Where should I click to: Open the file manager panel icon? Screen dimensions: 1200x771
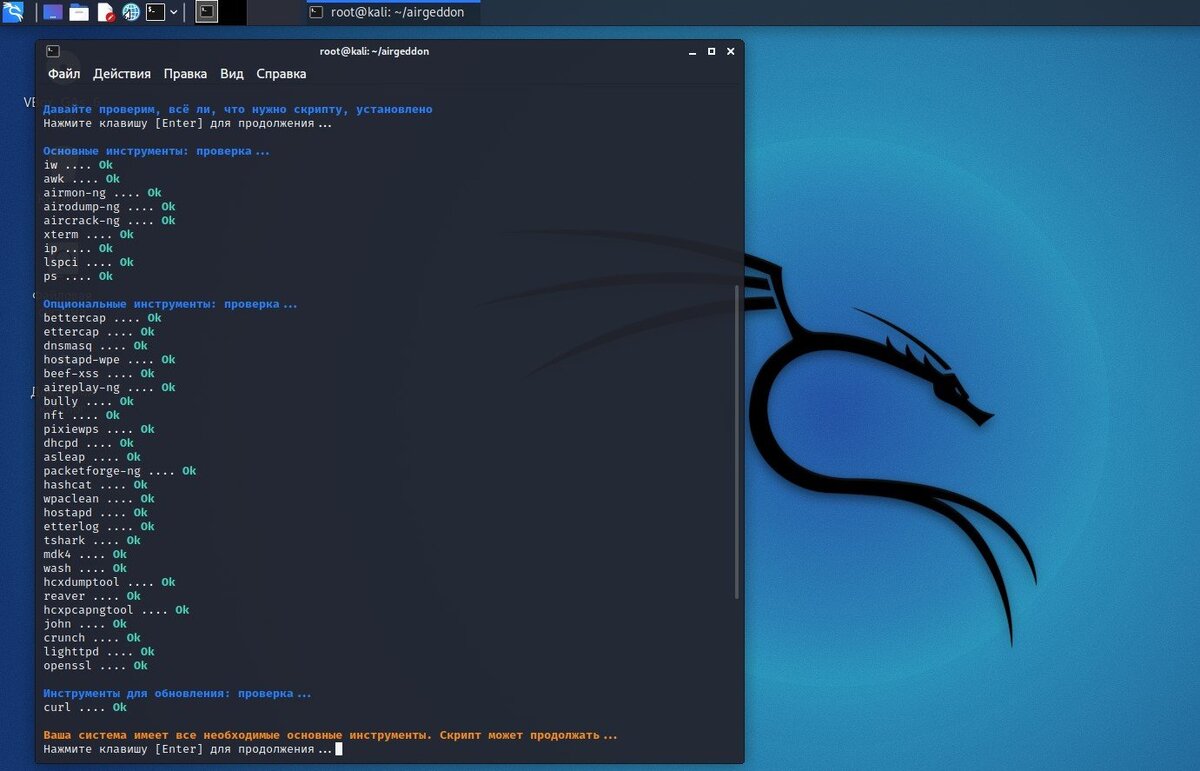pyautogui.click(x=79, y=13)
